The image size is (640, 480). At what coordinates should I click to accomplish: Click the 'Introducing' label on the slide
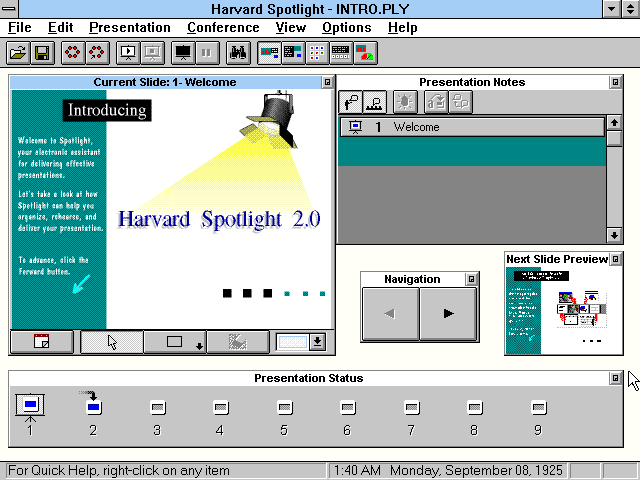click(x=107, y=110)
